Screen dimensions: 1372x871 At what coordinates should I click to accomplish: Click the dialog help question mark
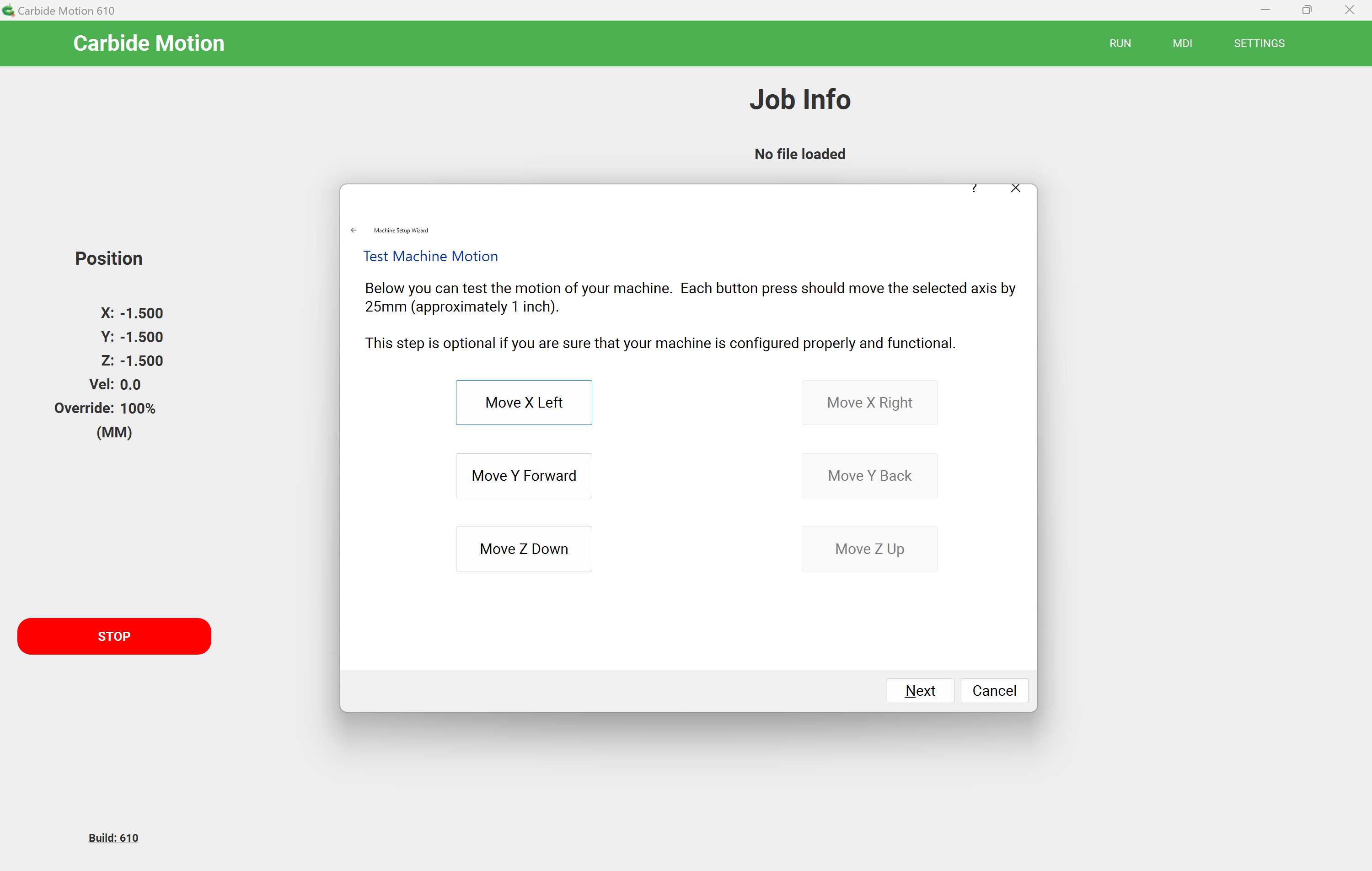coord(974,188)
